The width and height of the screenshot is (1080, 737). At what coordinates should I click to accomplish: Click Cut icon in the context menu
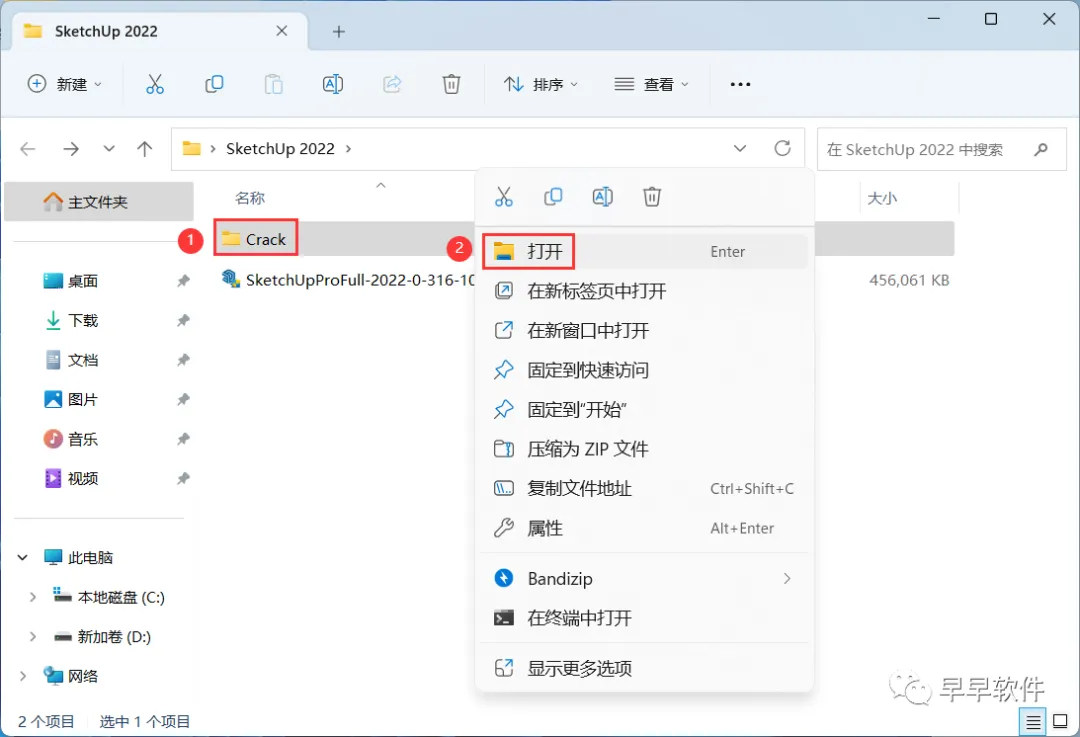[x=503, y=197]
